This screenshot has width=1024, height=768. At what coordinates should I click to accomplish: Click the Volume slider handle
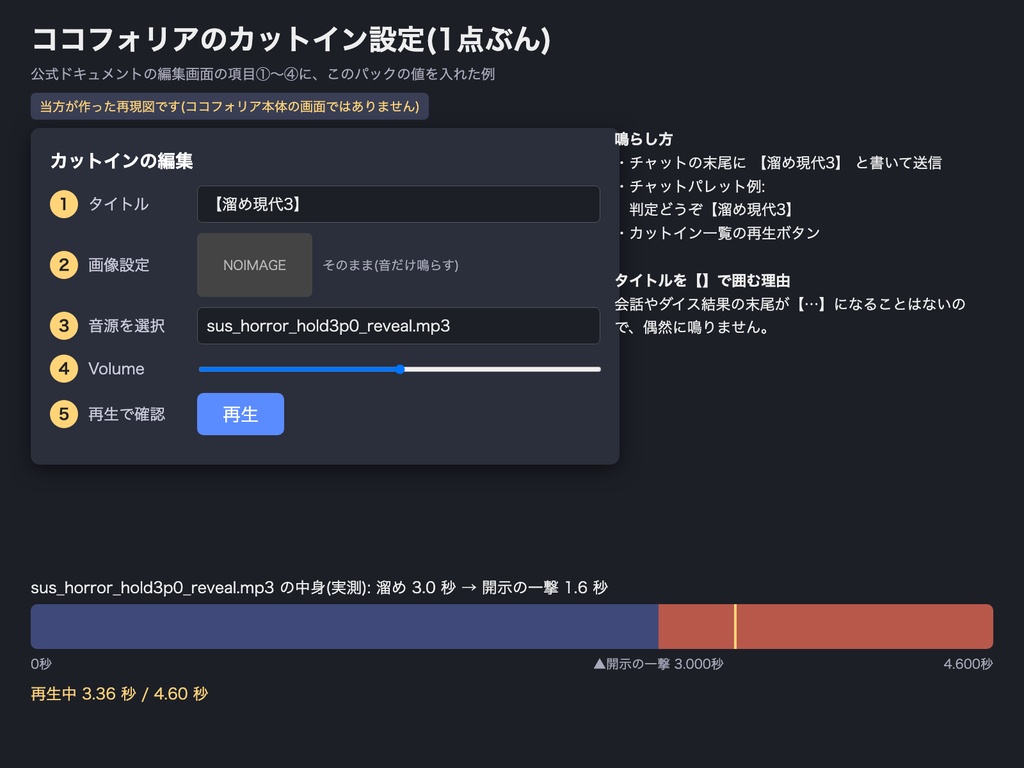click(400, 369)
